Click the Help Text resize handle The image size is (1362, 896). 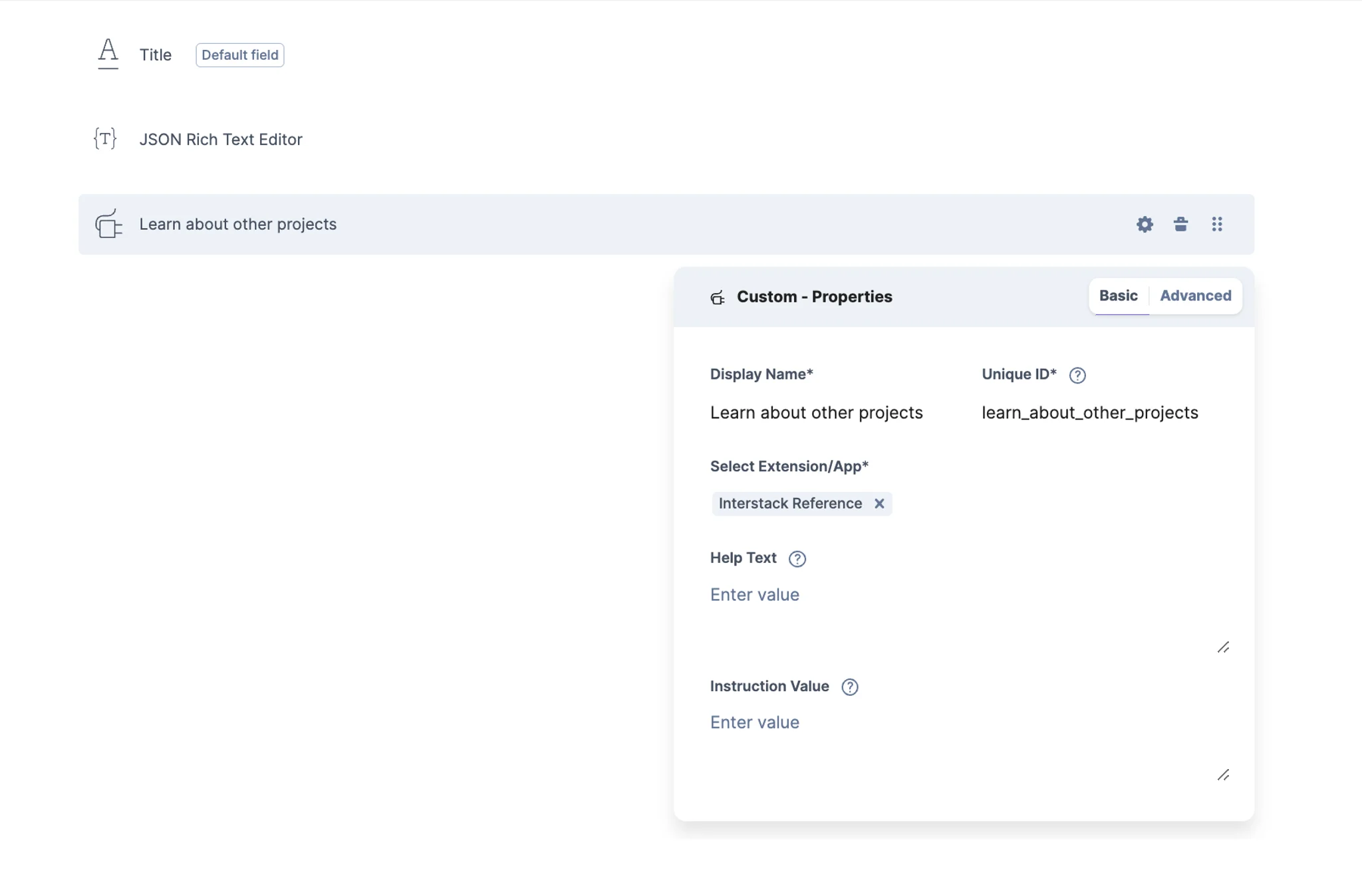pos(1223,647)
